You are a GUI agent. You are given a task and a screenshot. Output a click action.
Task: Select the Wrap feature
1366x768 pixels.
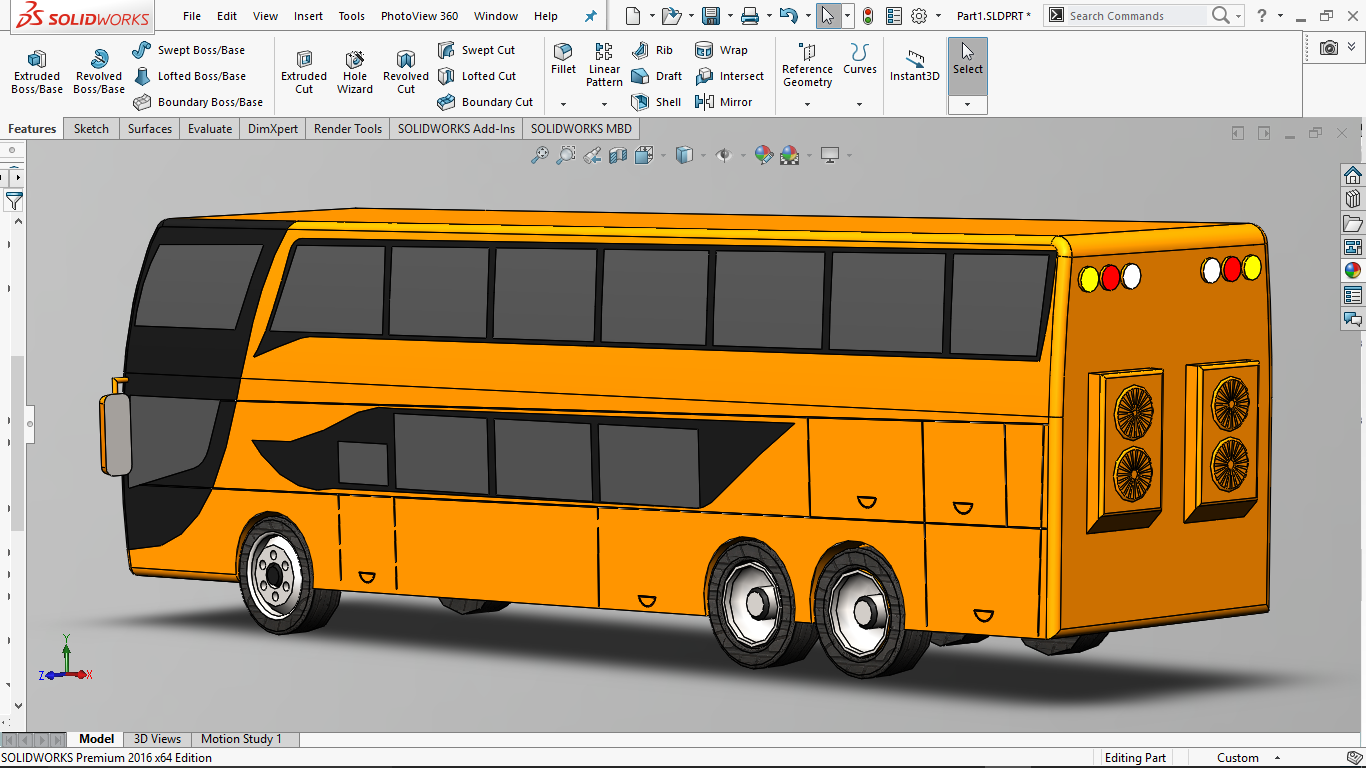721,50
